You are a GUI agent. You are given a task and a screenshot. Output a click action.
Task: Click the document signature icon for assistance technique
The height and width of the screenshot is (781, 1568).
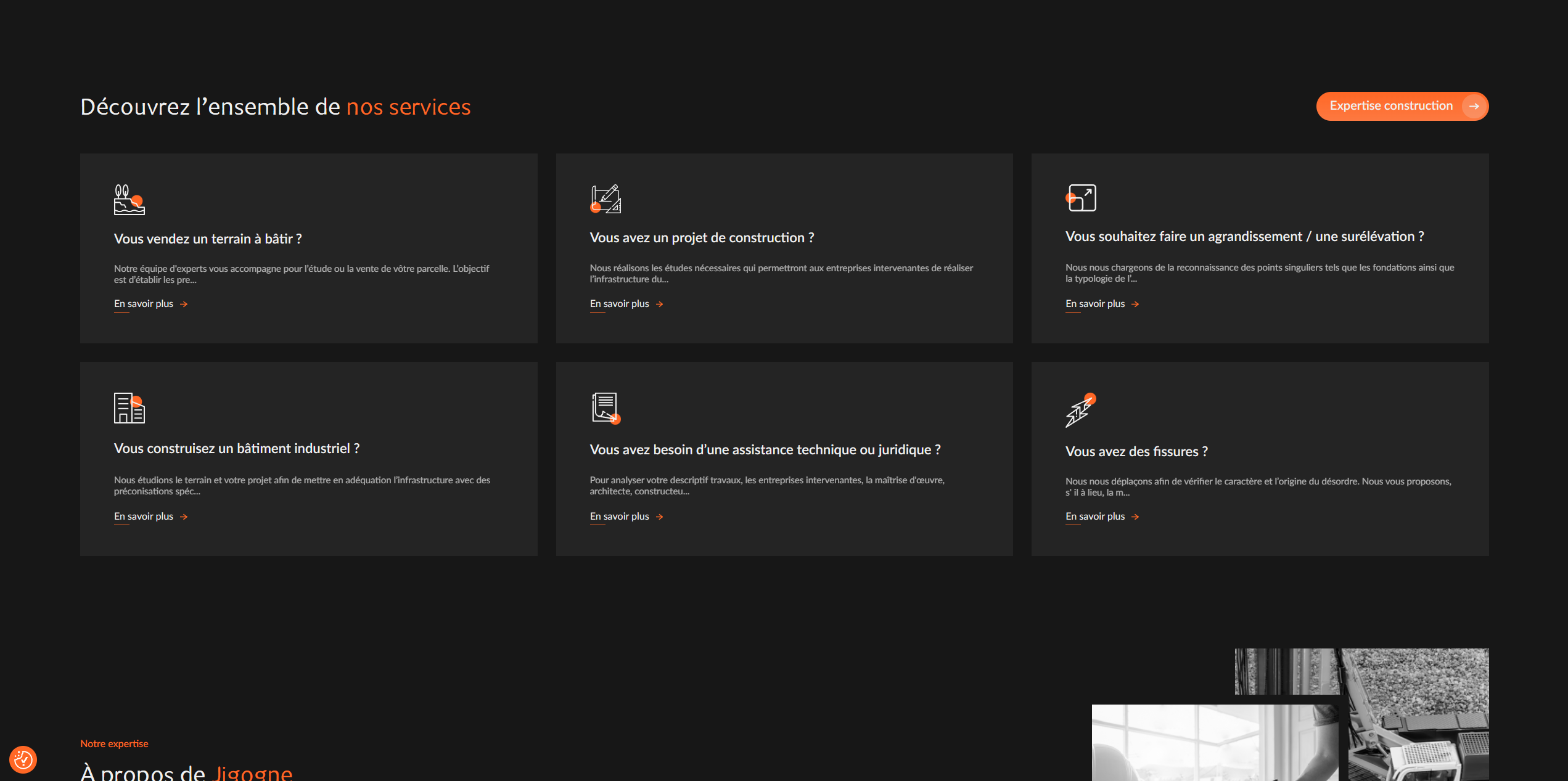[x=605, y=408]
